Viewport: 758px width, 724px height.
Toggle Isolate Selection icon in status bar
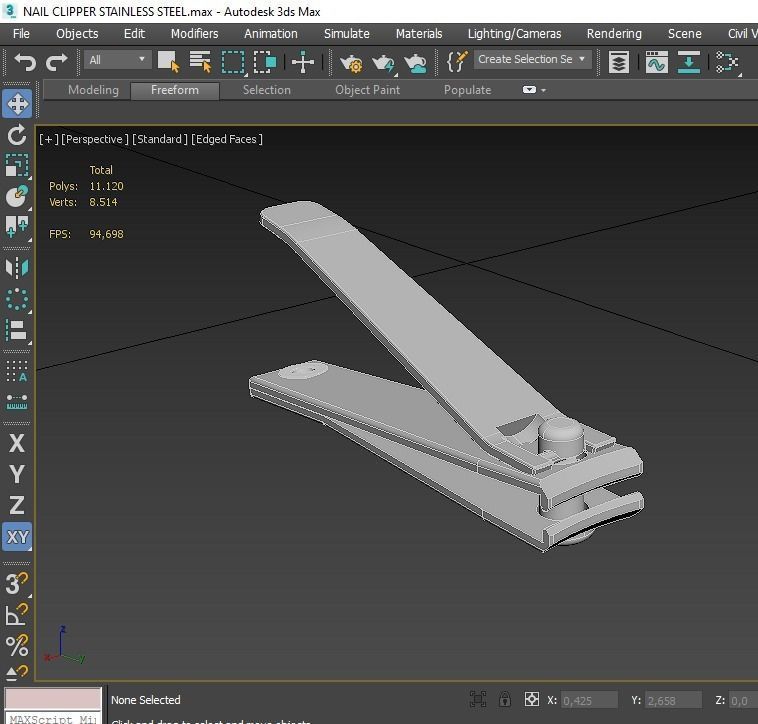pos(478,699)
